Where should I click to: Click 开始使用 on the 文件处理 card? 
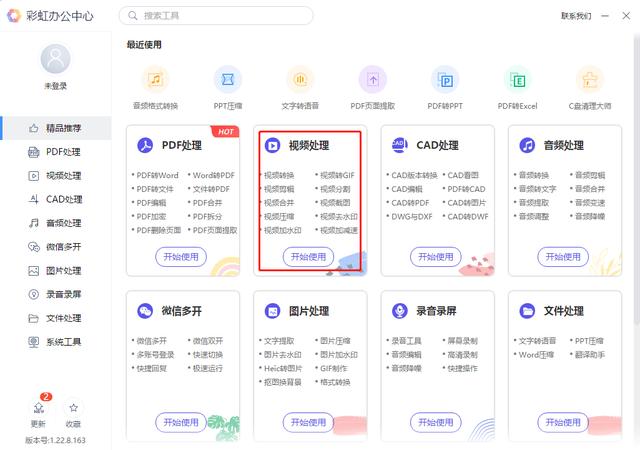pyautogui.click(x=563, y=422)
